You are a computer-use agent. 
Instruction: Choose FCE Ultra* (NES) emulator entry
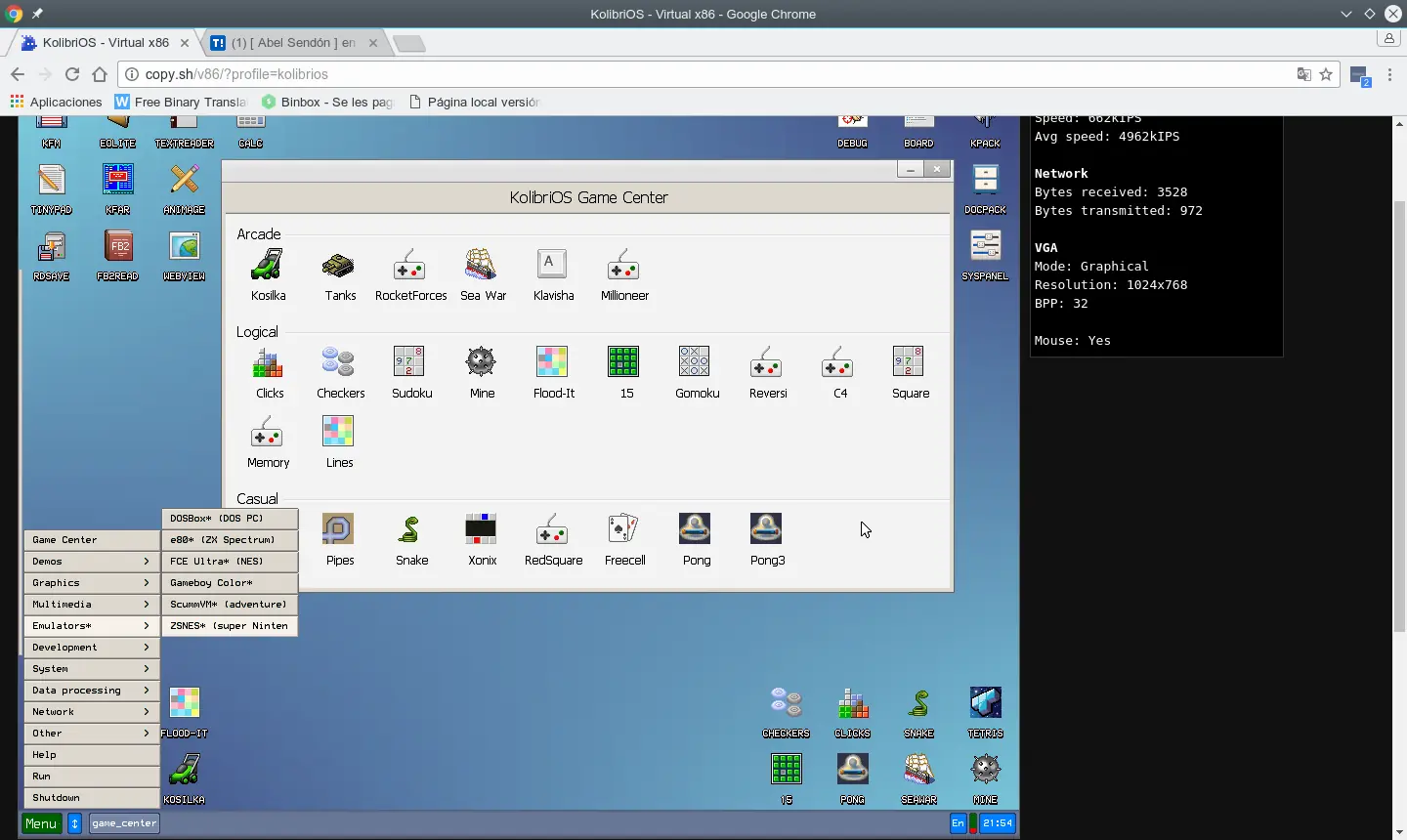pyautogui.click(x=230, y=562)
